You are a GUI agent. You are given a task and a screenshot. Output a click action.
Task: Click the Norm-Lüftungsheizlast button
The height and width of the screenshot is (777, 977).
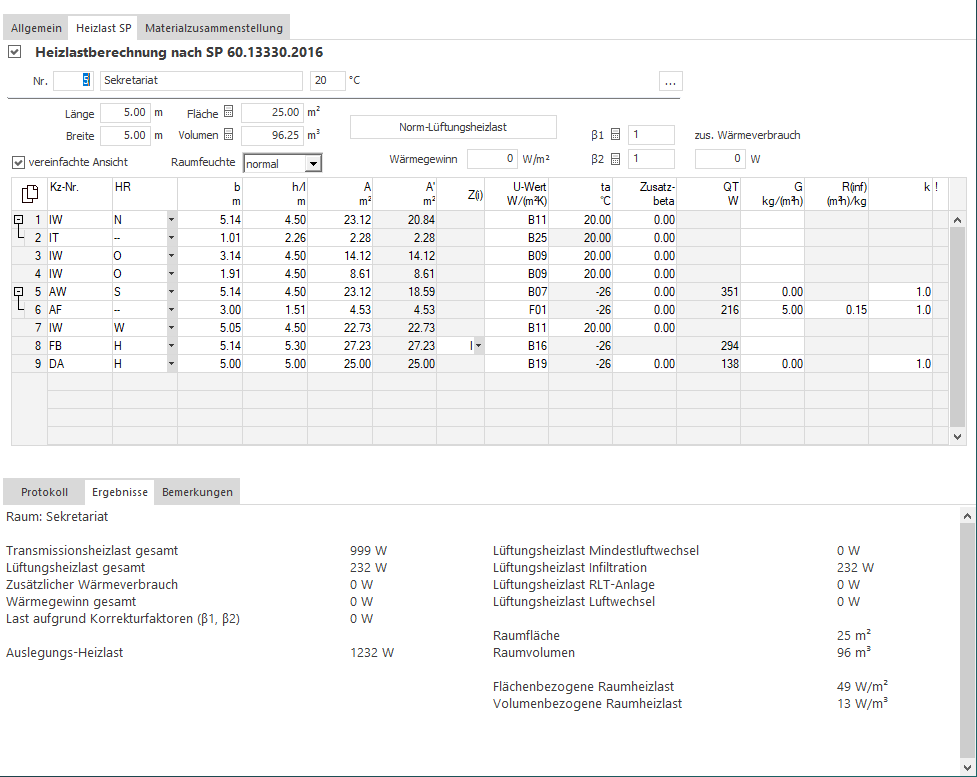click(x=453, y=127)
